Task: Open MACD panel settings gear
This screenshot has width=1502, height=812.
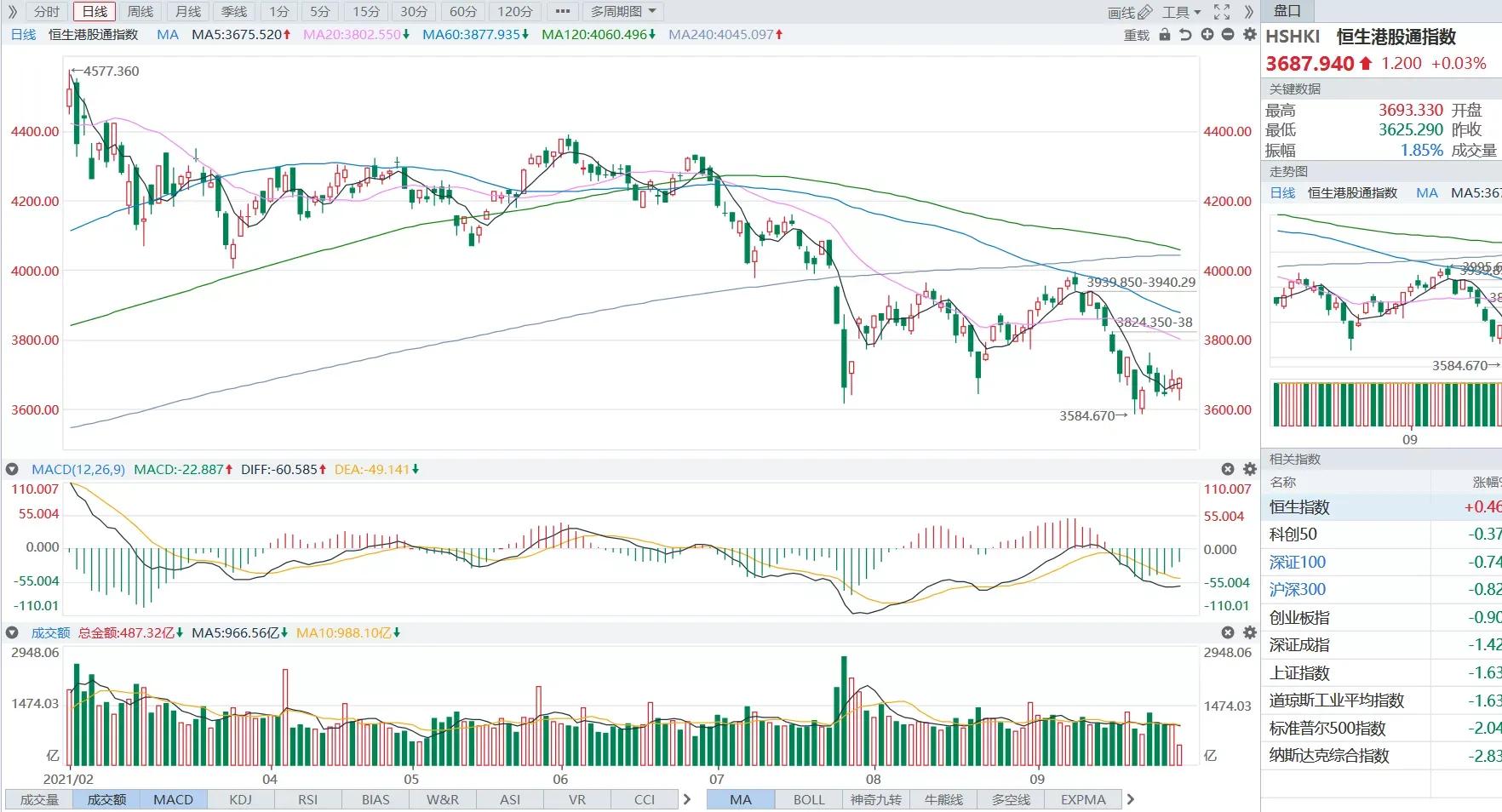Action: click(1250, 469)
